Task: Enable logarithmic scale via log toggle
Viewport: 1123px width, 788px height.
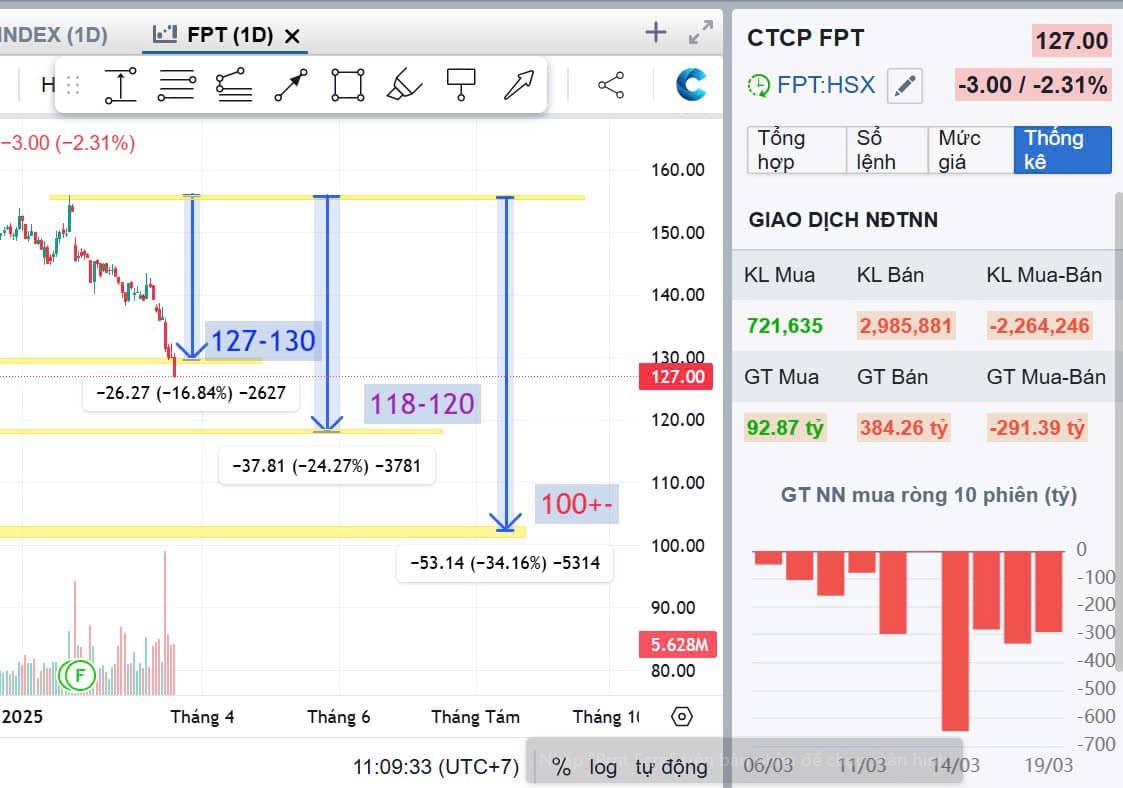Action: (x=601, y=766)
